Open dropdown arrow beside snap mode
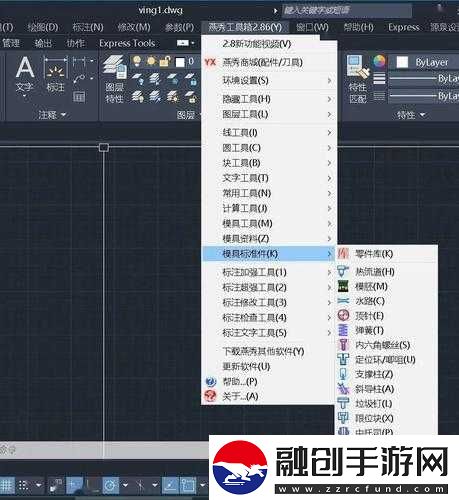Viewport: 459px width, 500px height. [x=39, y=485]
